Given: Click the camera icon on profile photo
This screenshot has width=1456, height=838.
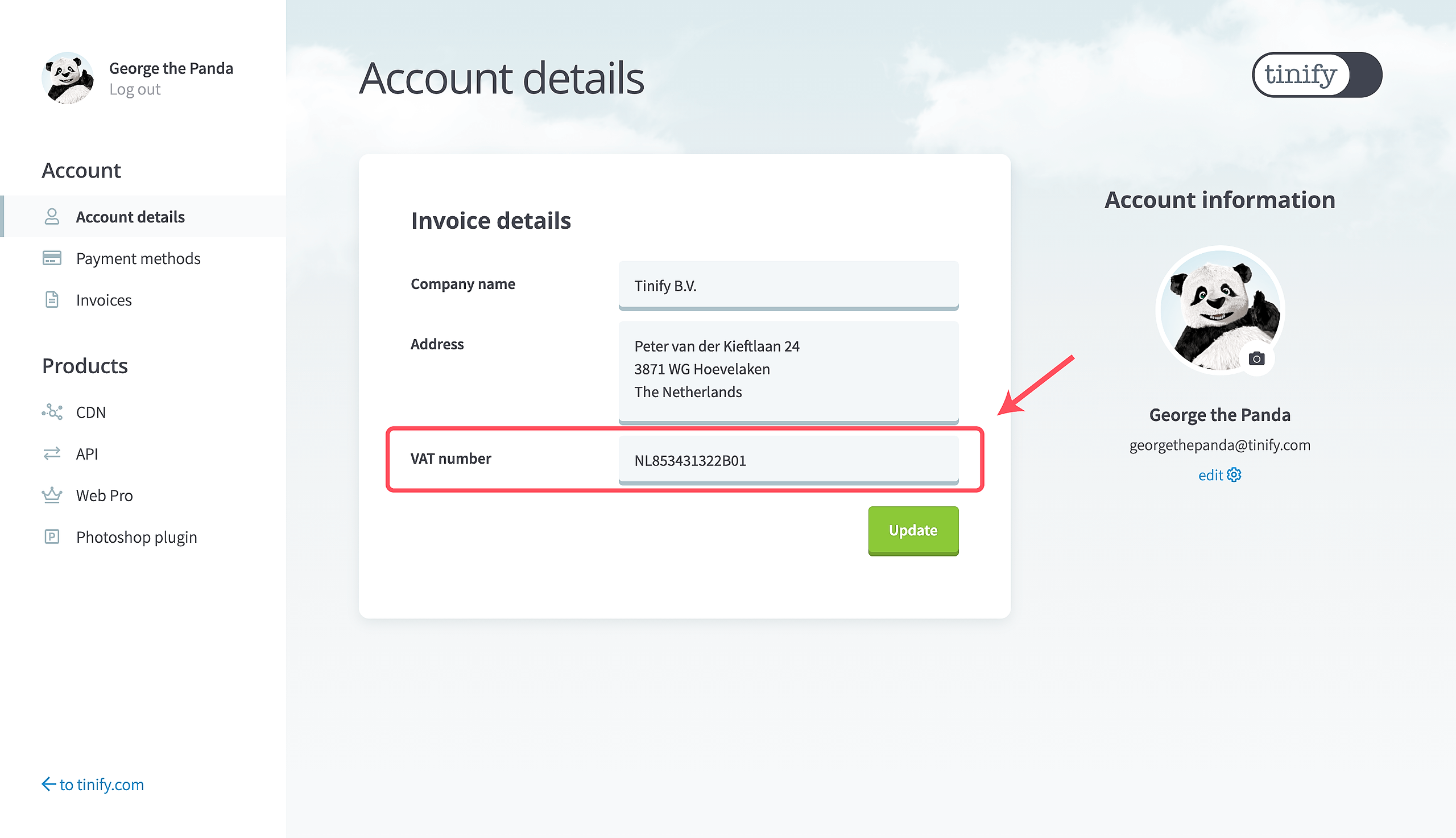Looking at the screenshot, I should point(1256,358).
